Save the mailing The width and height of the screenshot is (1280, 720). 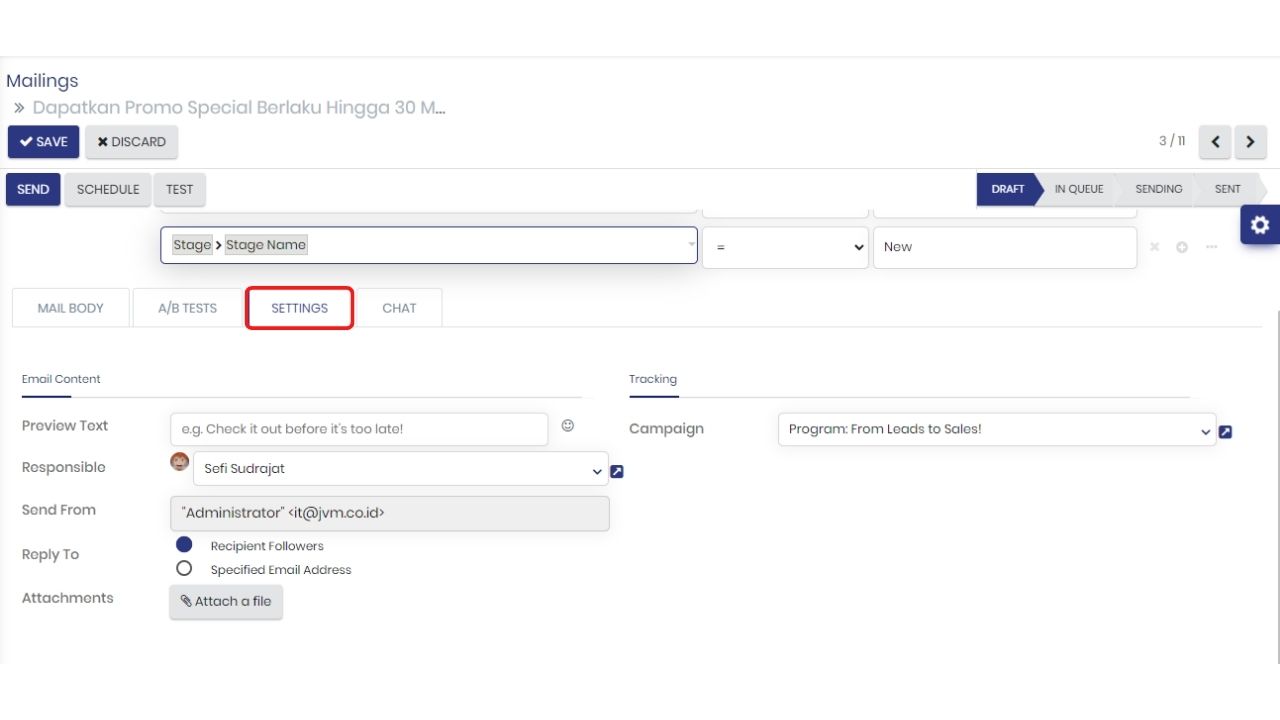43,142
